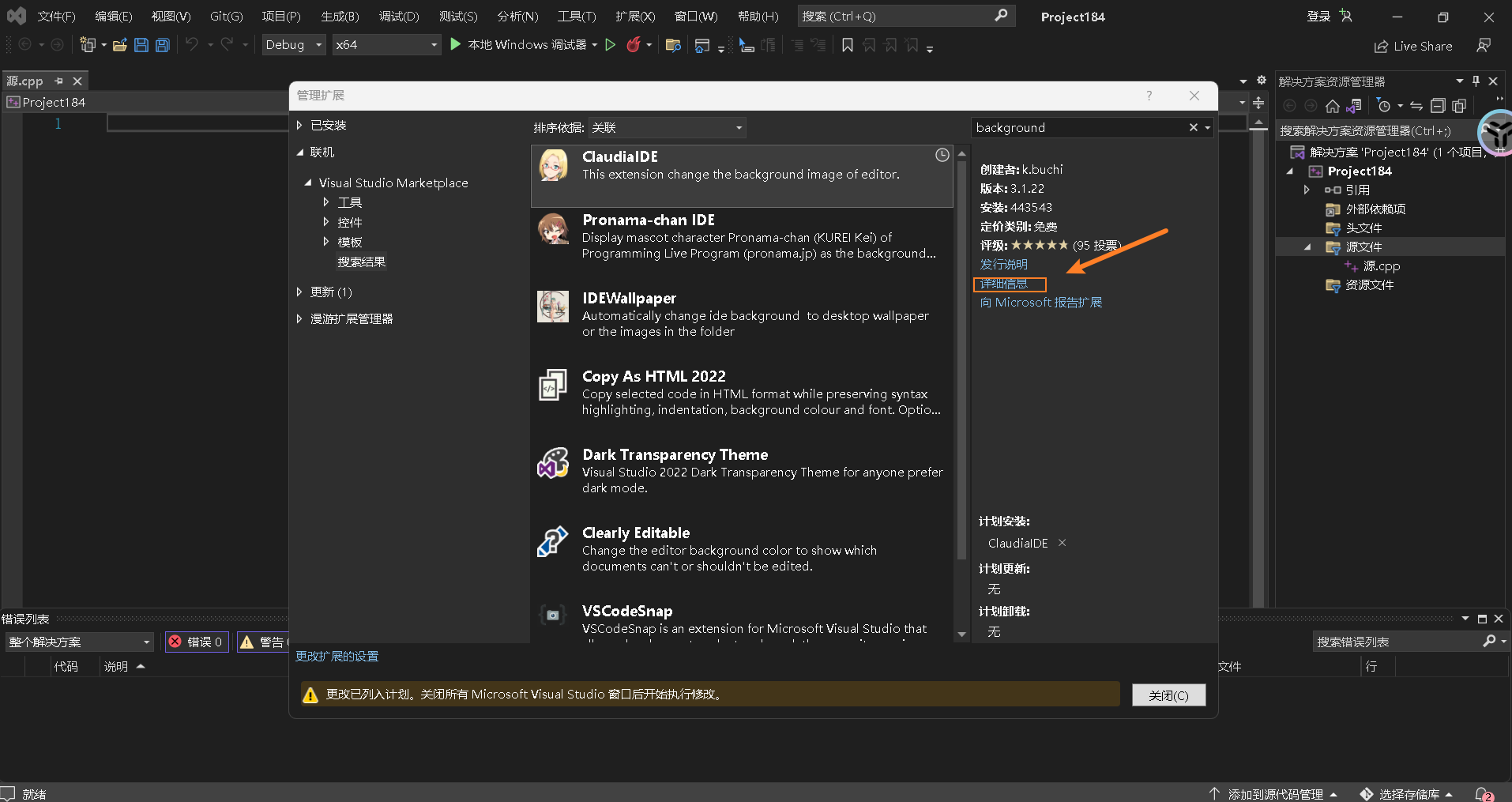Click the Home icon in Solution Explorer

click(x=1333, y=106)
